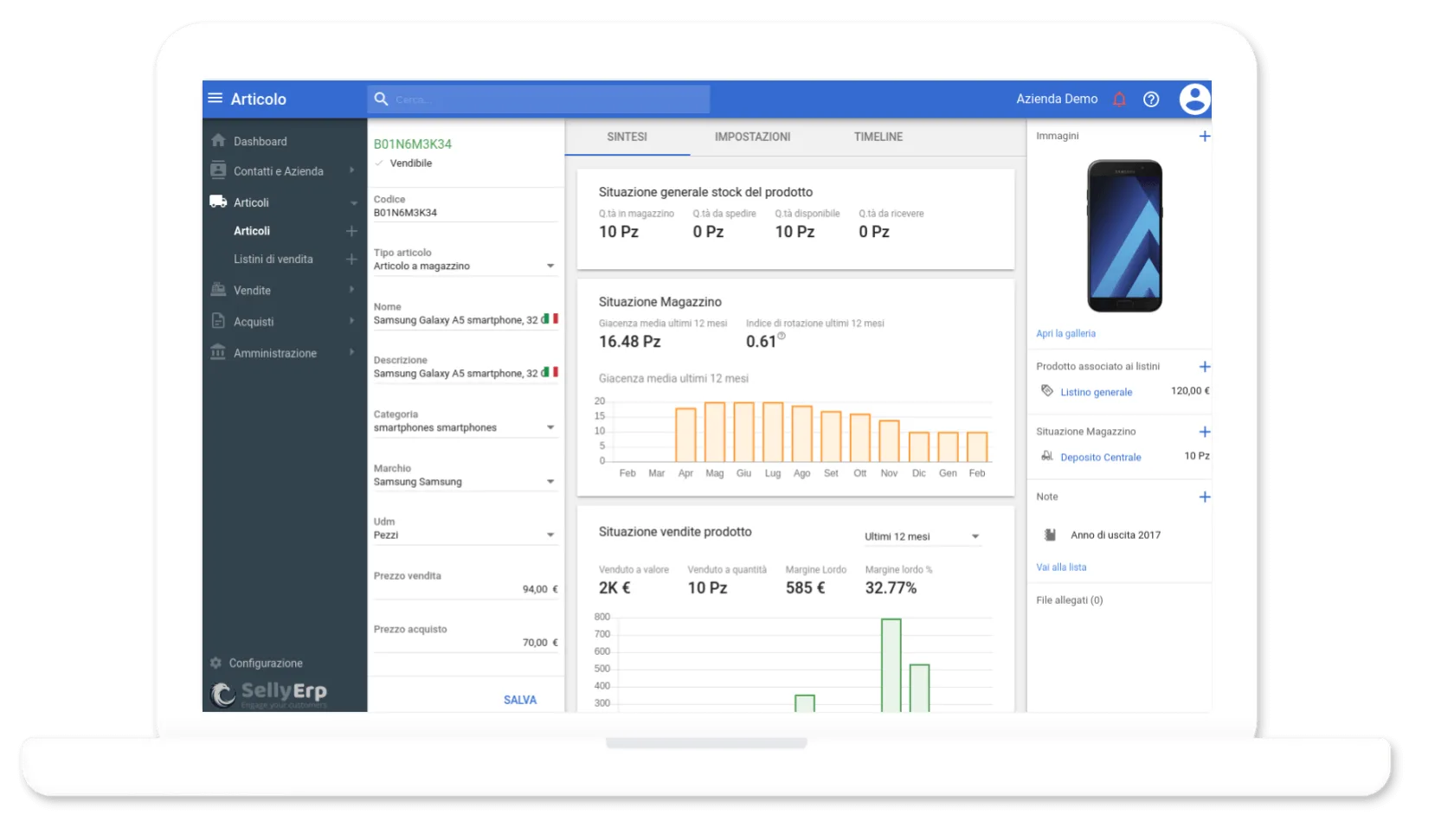The height and width of the screenshot is (840, 1454).
Task: Add Situazione Magazzino entry with plus
Action: pyautogui.click(x=1204, y=432)
